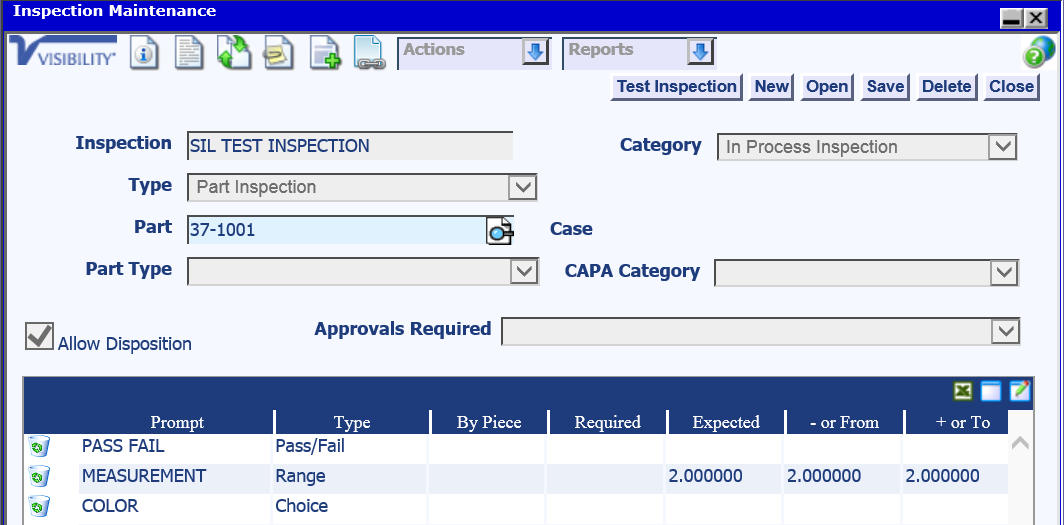Click the document text page icon
Screen dimensions: 1064x525
tap(189, 53)
